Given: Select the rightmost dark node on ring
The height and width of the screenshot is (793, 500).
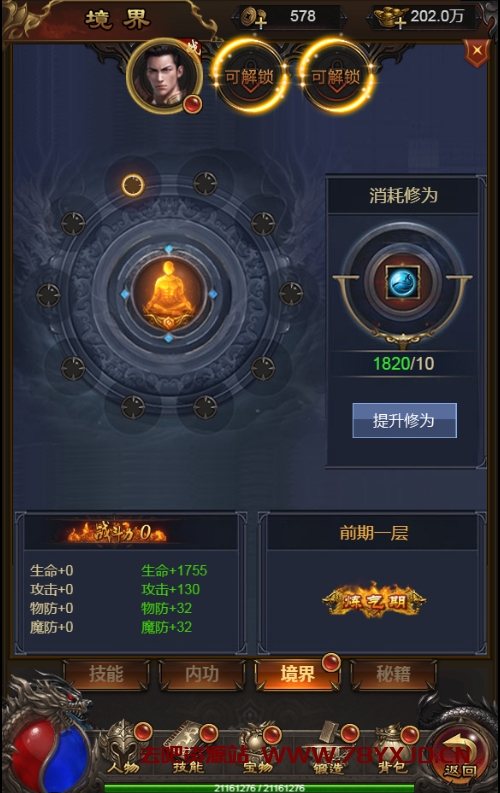Looking at the screenshot, I should pyautogui.click(x=291, y=294).
